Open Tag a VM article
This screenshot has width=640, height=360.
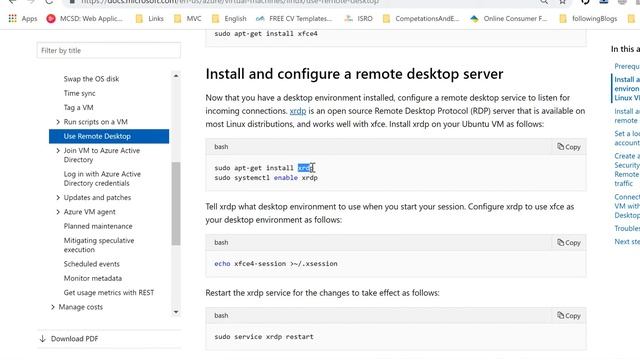point(78,107)
